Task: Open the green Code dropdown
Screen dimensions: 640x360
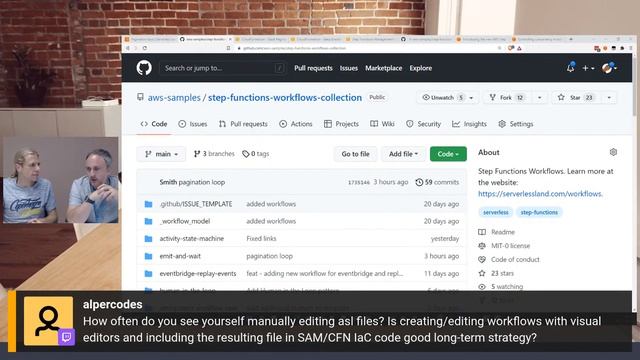Action: 448,154
